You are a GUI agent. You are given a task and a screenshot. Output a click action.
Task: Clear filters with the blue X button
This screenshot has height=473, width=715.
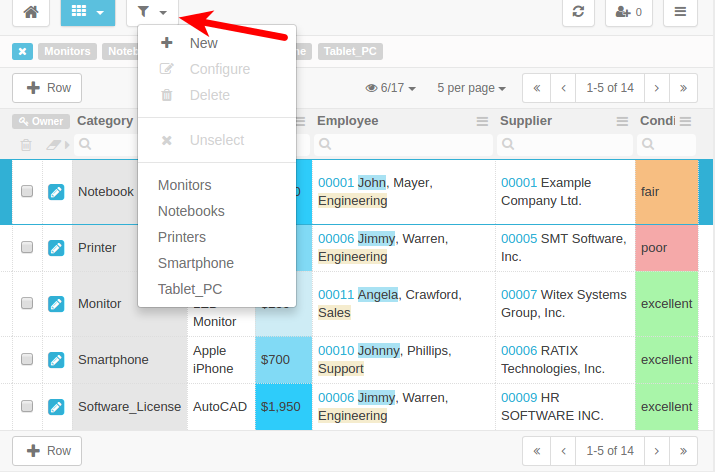point(22,52)
